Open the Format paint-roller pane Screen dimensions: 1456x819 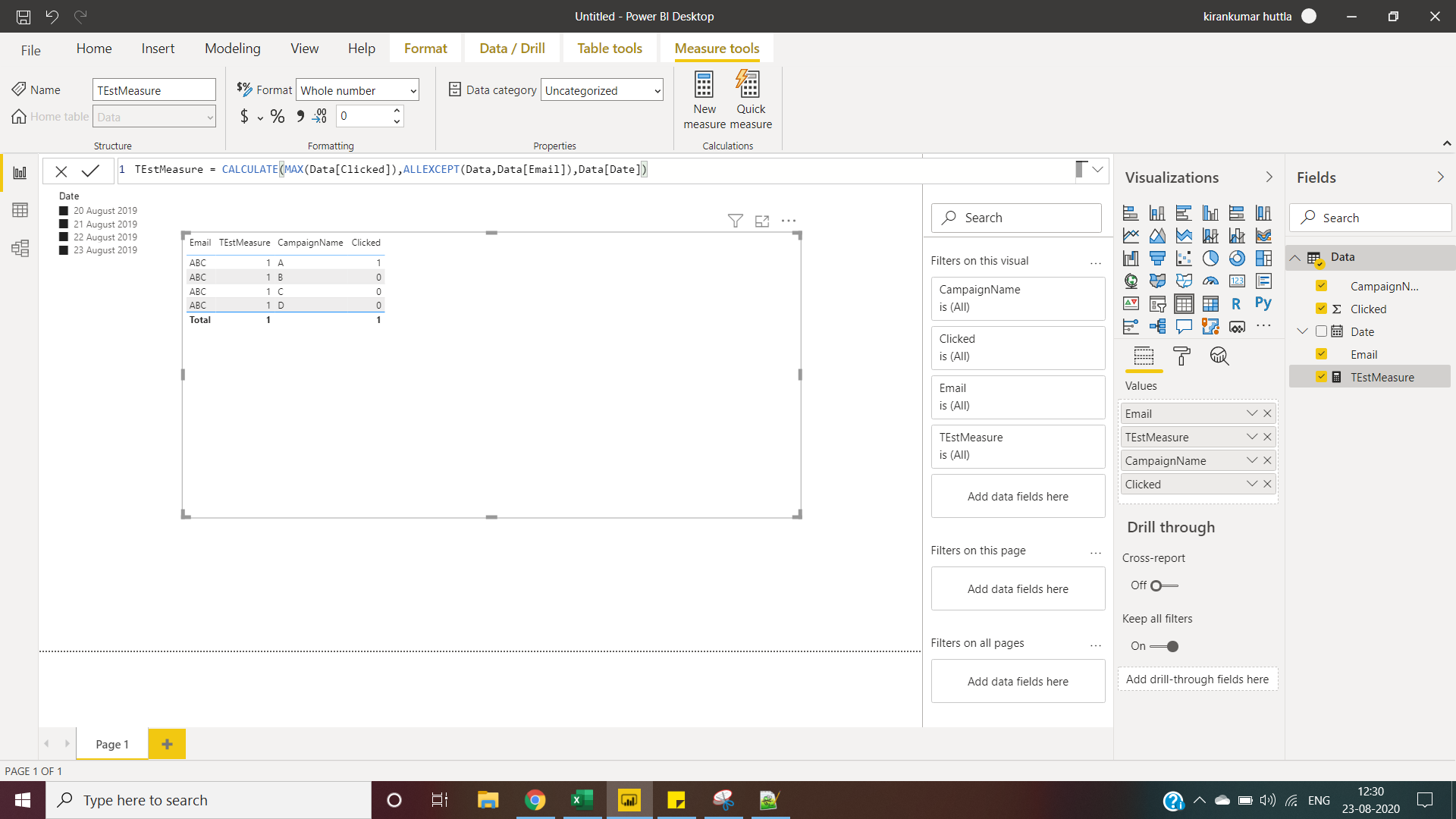click(1181, 356)
